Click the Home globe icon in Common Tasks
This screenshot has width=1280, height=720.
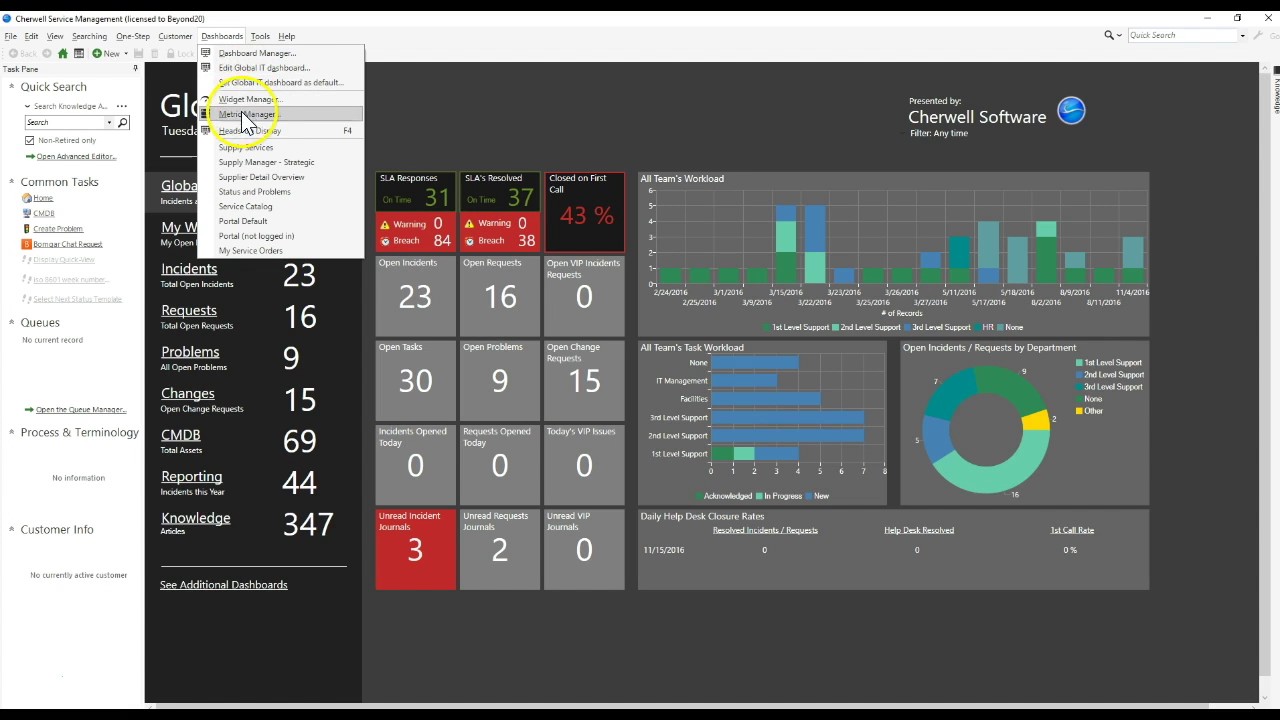point(27,198)
